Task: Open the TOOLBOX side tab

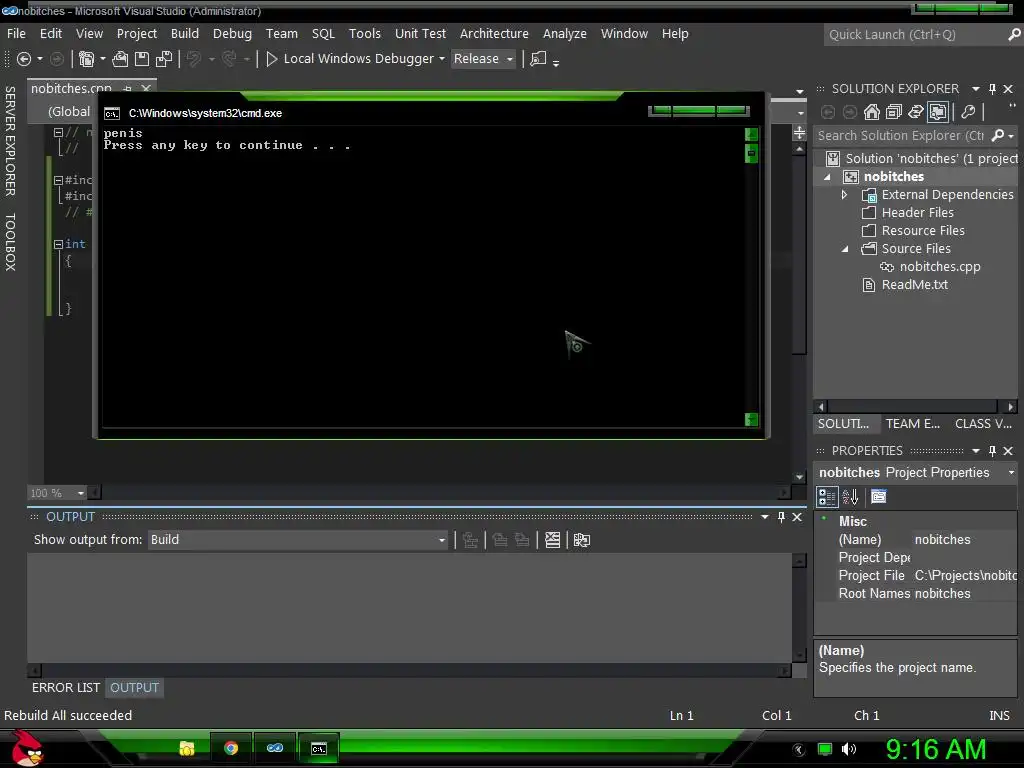Action: 10,242
